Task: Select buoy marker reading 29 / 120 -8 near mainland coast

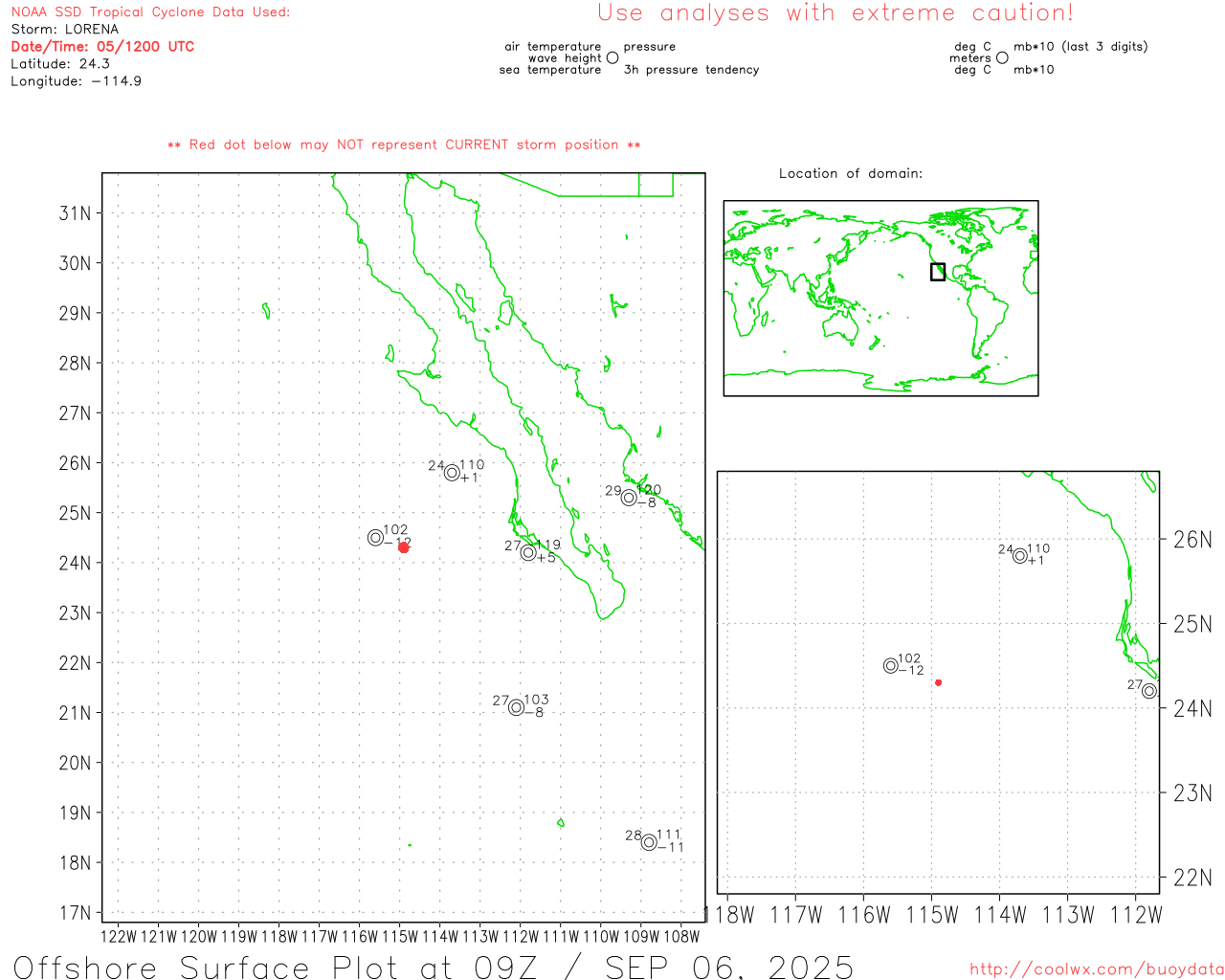Action: point(629,497)
